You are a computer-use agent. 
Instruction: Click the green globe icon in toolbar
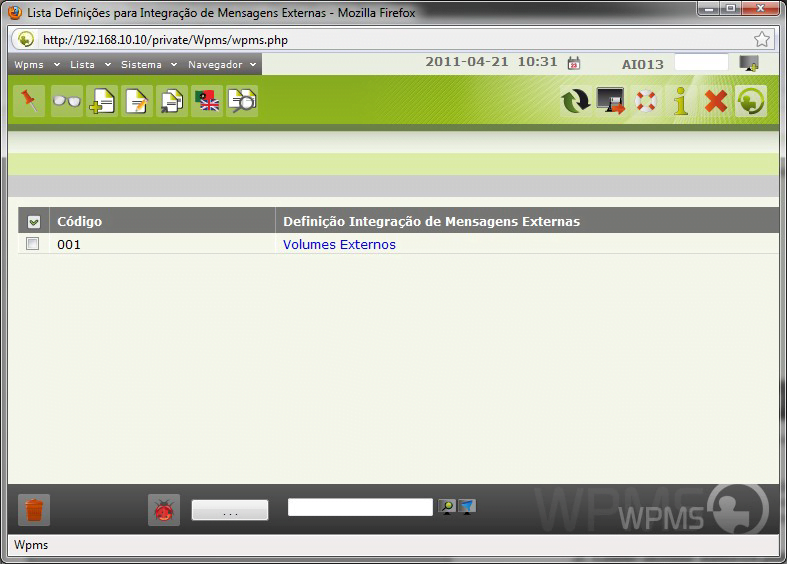point(751,101)
